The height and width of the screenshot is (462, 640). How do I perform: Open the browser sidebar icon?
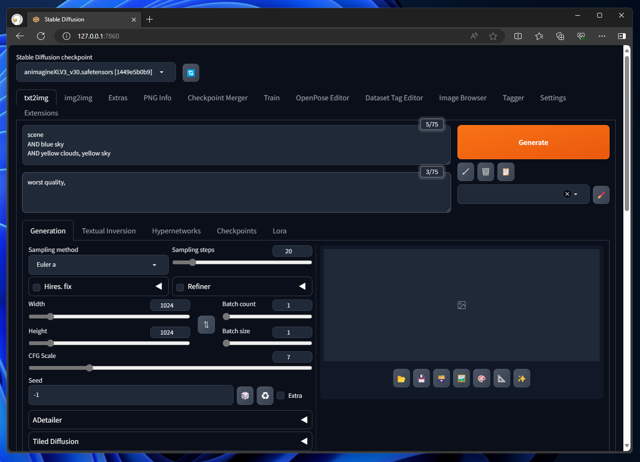(x=622, y=36)
